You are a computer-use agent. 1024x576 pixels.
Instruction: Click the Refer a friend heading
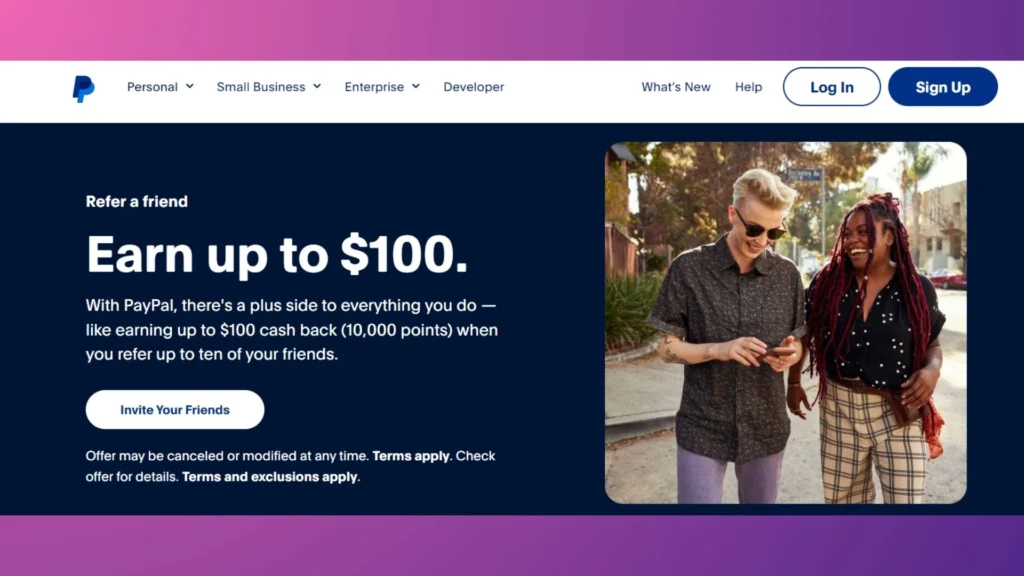pos(136,201)
